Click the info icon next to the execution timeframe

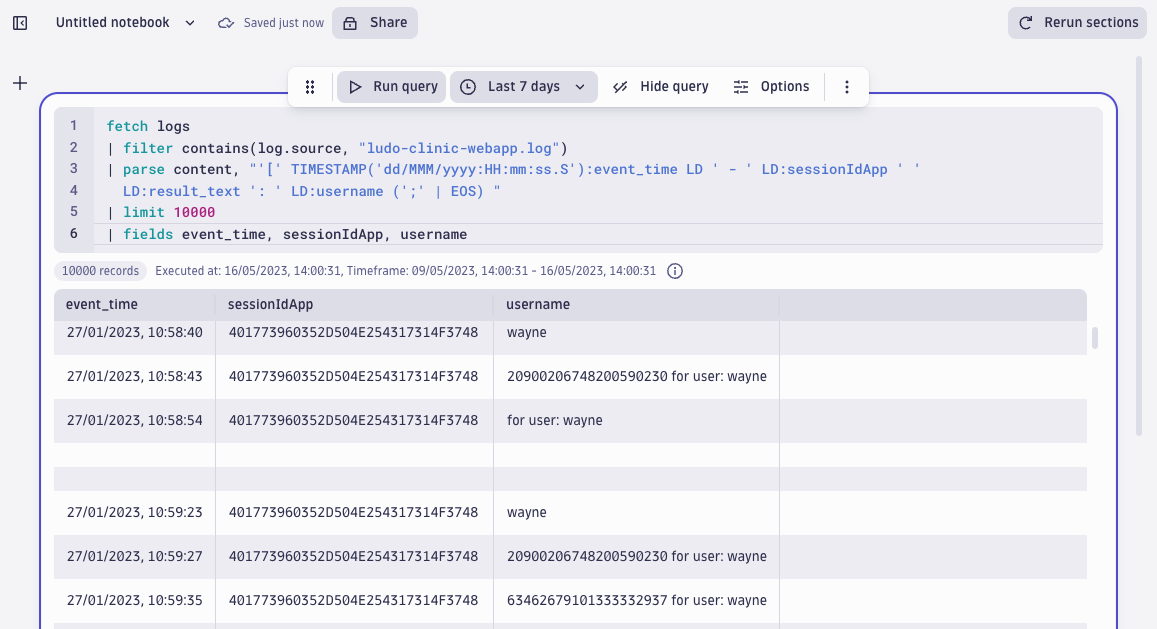675,270
